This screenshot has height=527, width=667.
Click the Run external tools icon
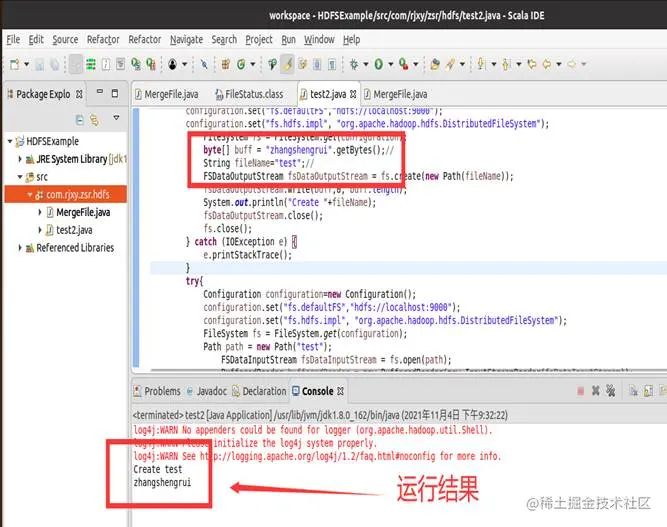pos(404,64)
